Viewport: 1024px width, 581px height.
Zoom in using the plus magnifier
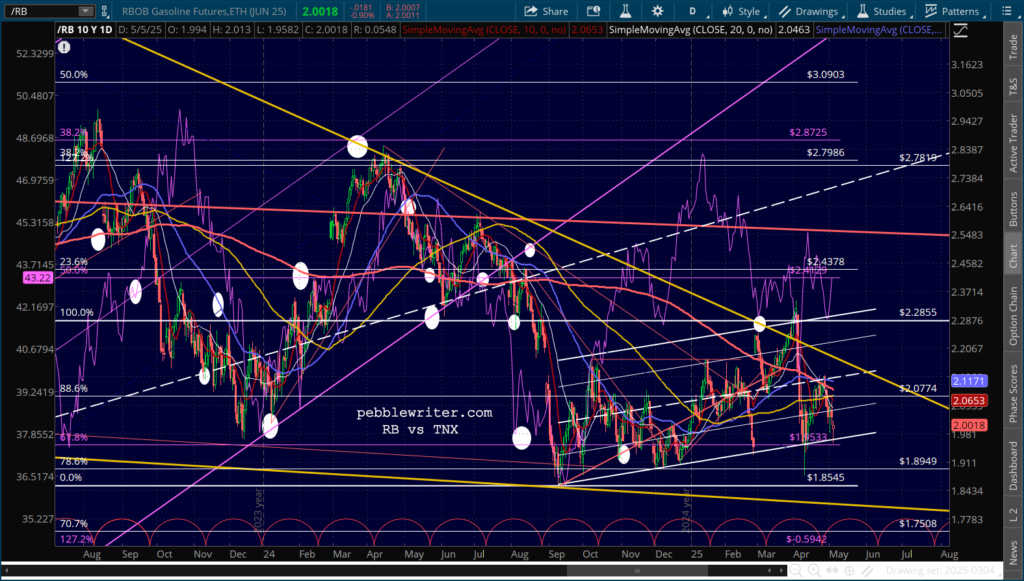[814, 571]
